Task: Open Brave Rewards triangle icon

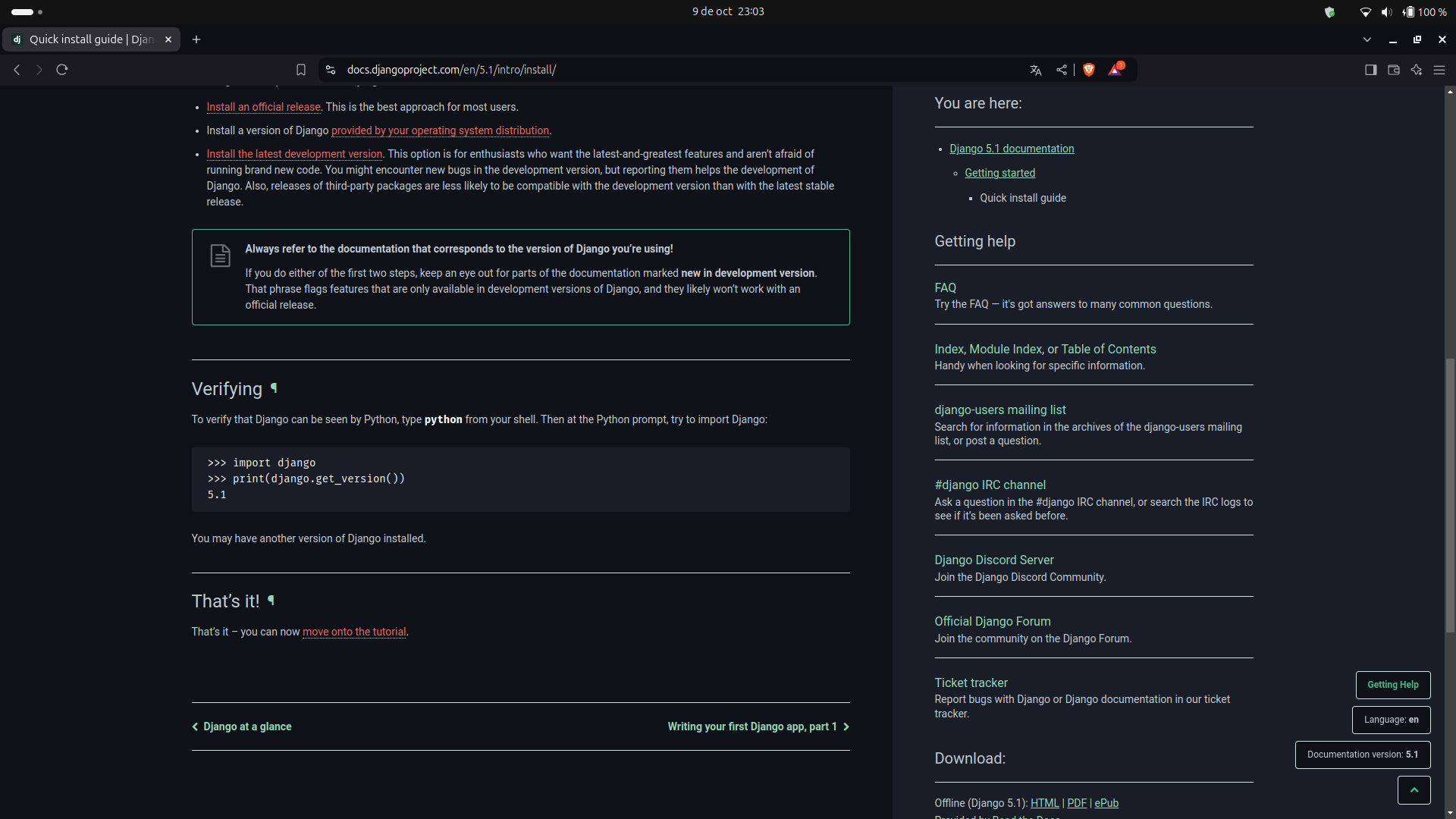Action: tap(1116, 70)
